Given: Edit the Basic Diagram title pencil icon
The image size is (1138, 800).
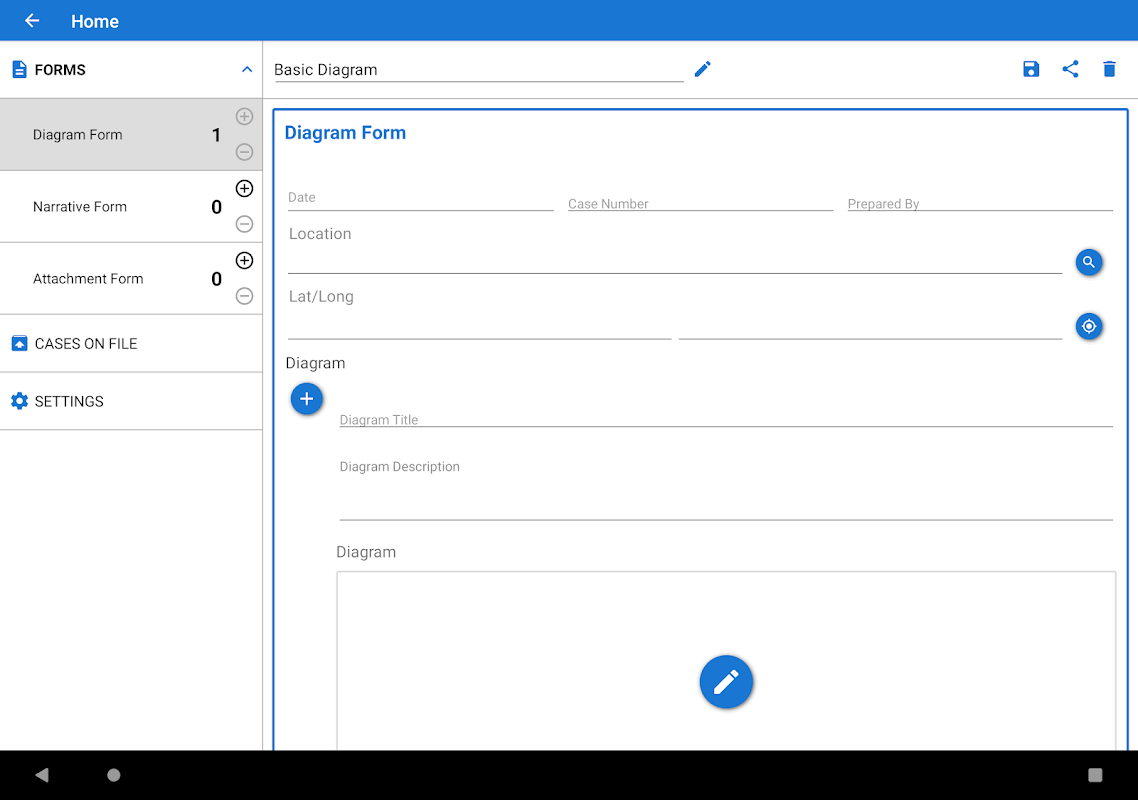Looking at the screenshot, I should [703, 69].
